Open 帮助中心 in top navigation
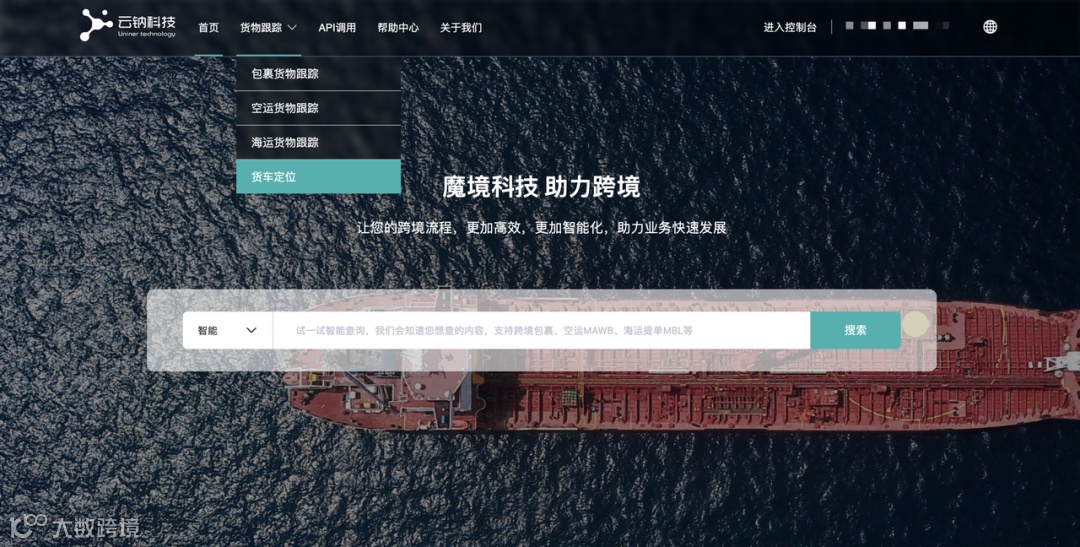 [x=398, y=28]
